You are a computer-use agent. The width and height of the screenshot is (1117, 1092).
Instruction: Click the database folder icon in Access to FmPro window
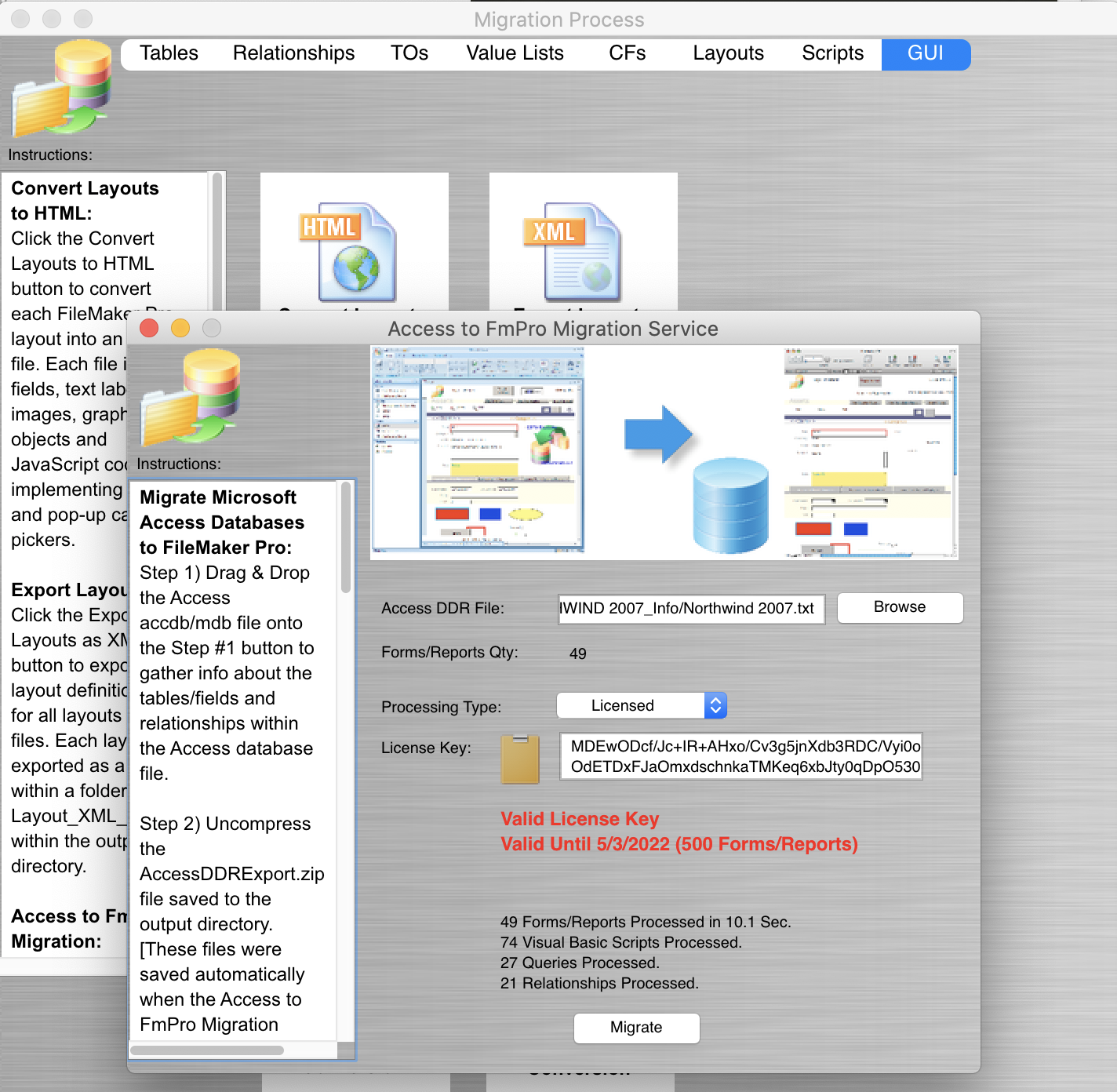tap(191, 398)
